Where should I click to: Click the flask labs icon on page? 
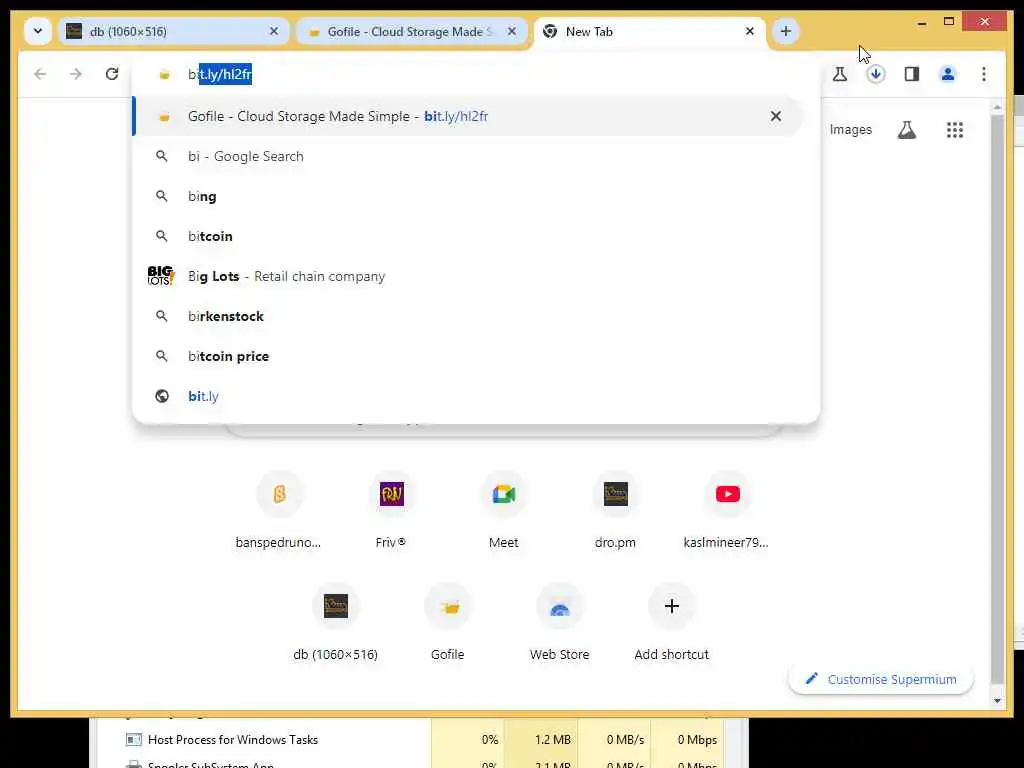906,130
